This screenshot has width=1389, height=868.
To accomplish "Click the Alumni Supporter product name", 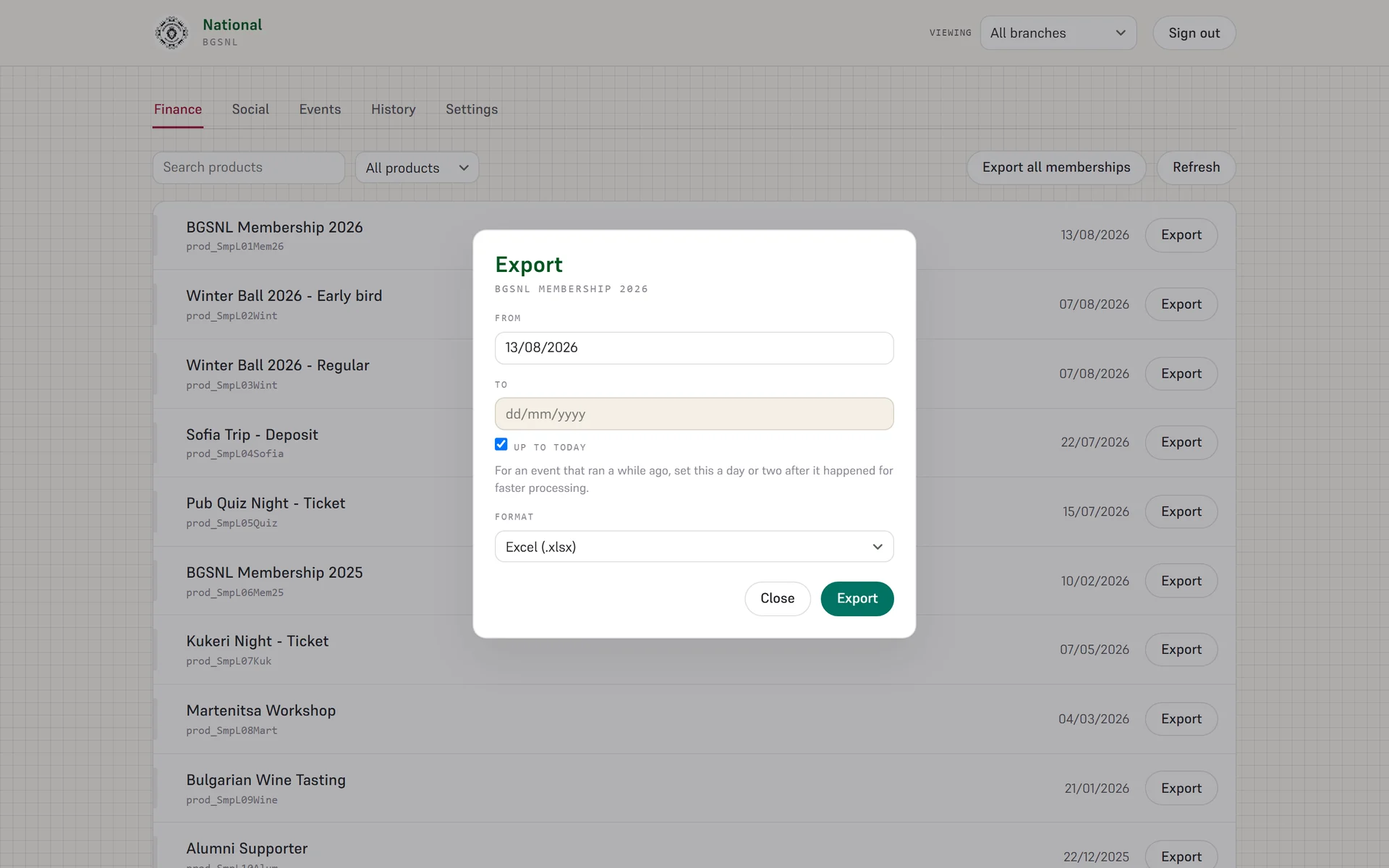I will click(247, 848).
